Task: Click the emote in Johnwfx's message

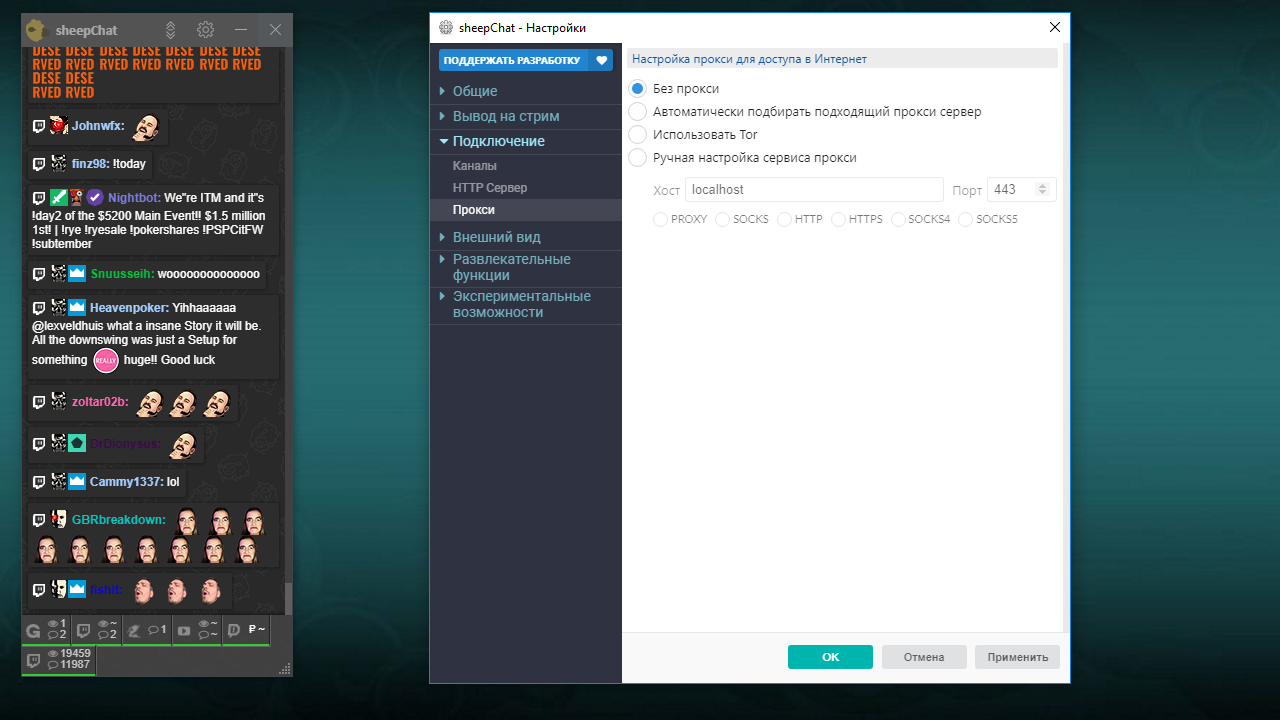Action: pos(147,126)
